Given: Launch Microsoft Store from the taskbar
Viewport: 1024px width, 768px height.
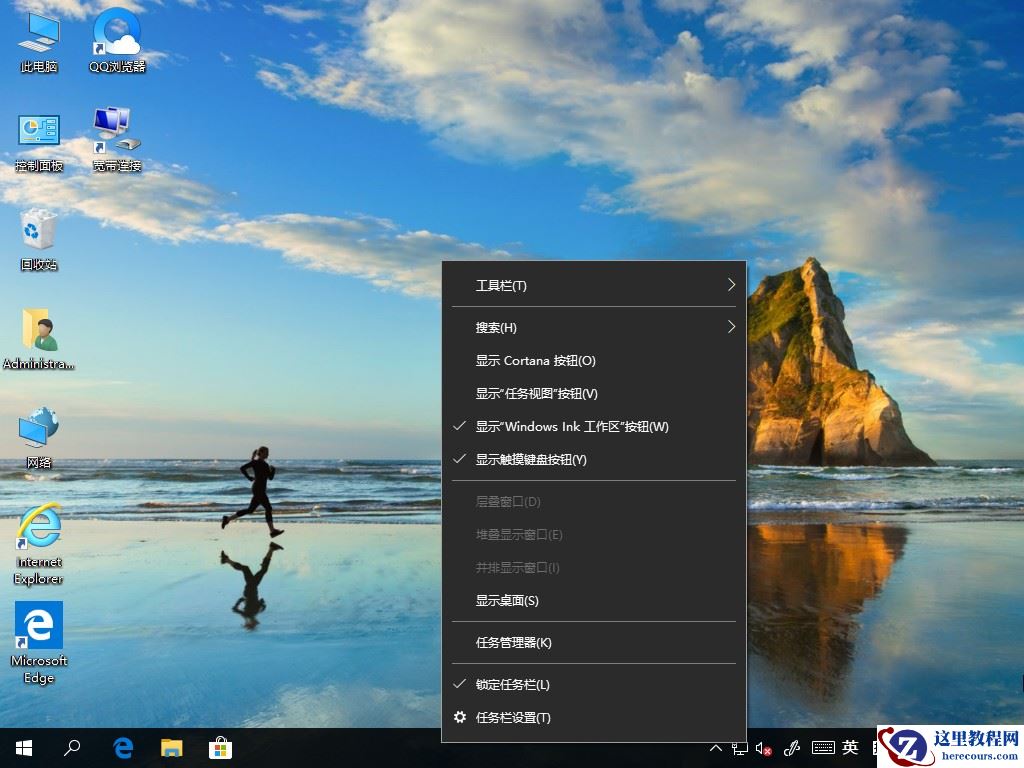Looking at the screenshot, I should pos(220,748).
